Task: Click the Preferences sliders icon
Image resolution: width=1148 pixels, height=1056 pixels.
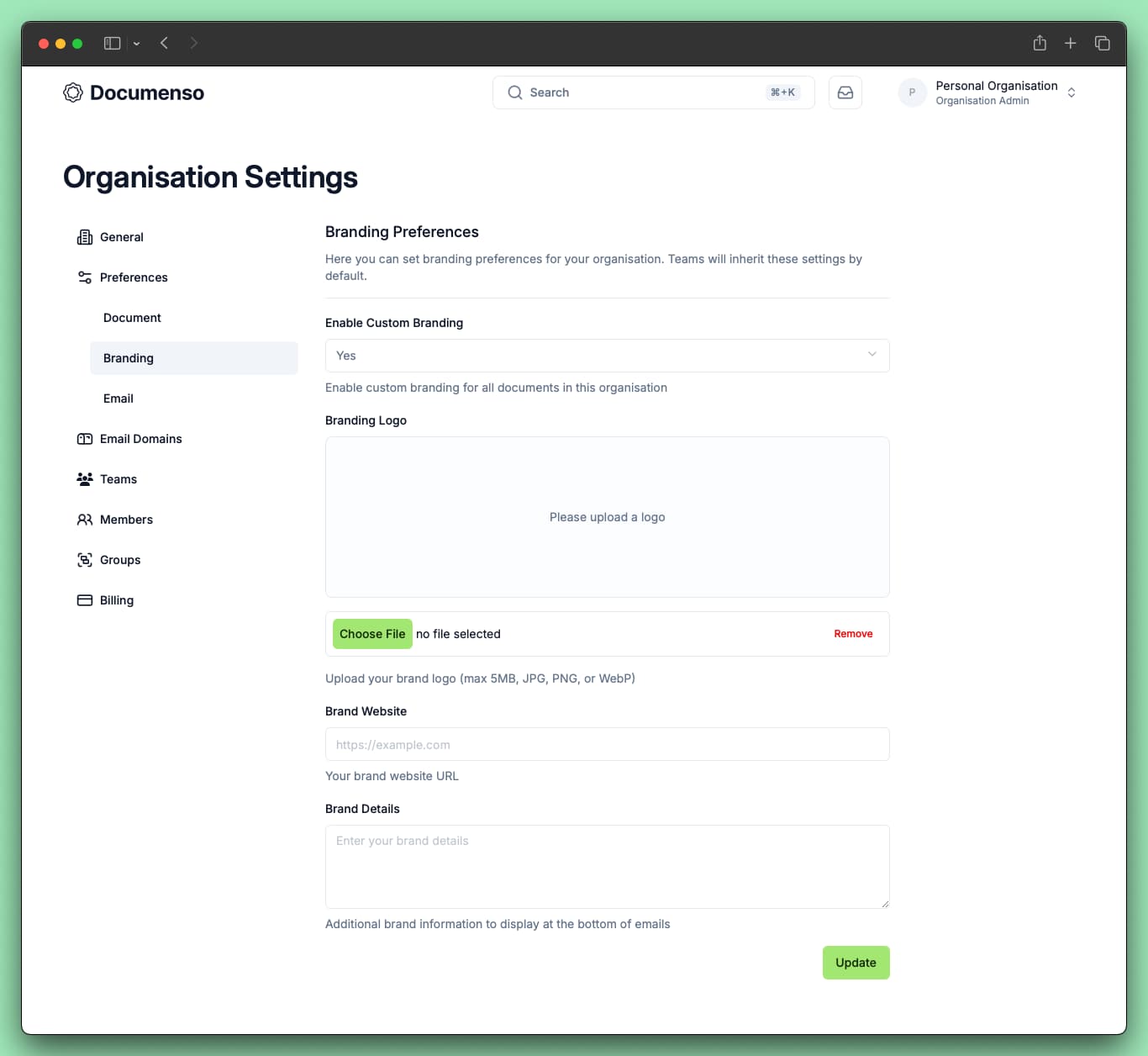Action: click(84, 277)
